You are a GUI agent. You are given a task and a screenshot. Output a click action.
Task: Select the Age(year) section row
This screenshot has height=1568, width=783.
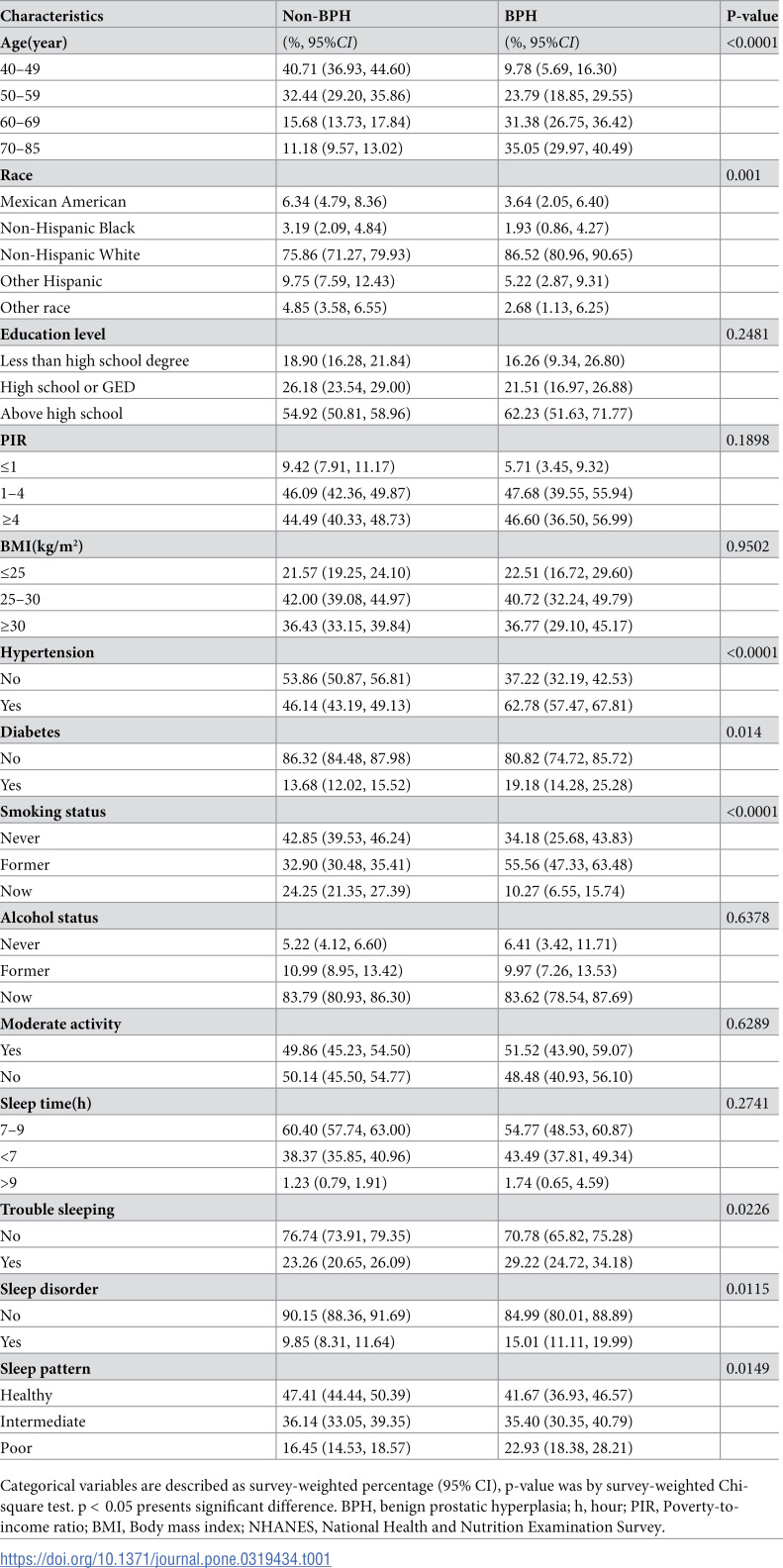391,43
